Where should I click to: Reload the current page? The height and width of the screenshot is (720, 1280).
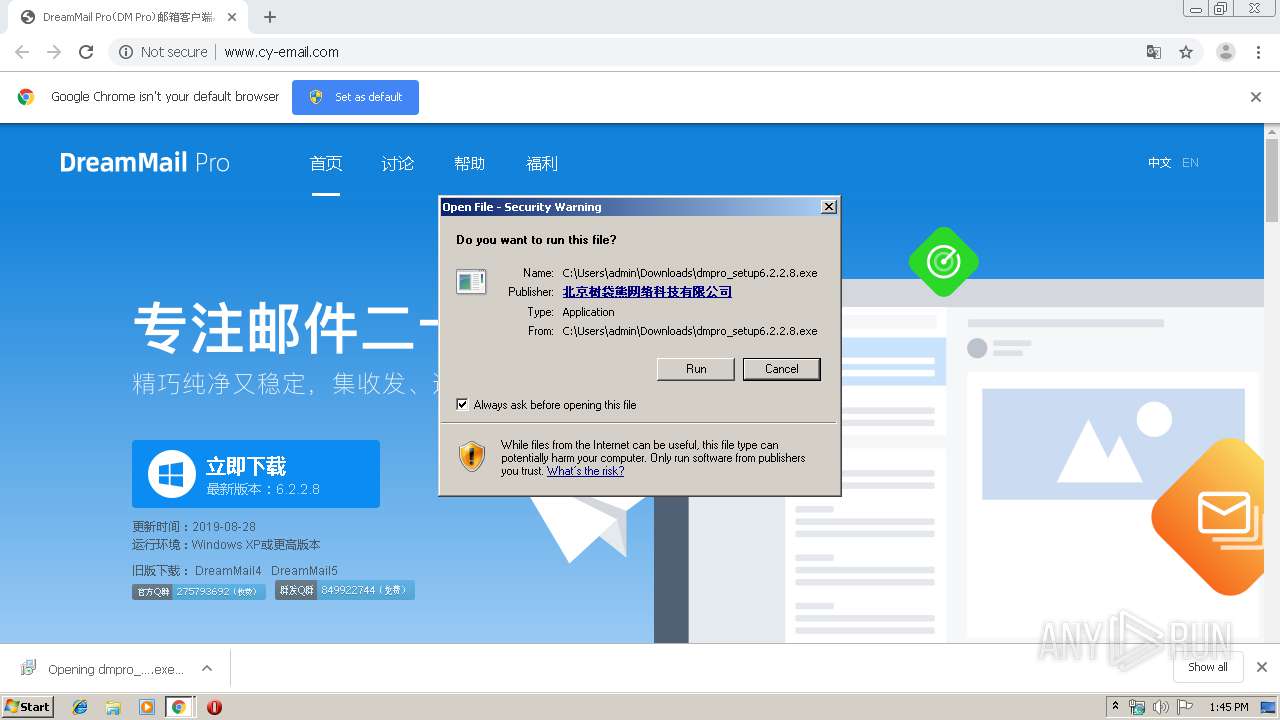86,52
